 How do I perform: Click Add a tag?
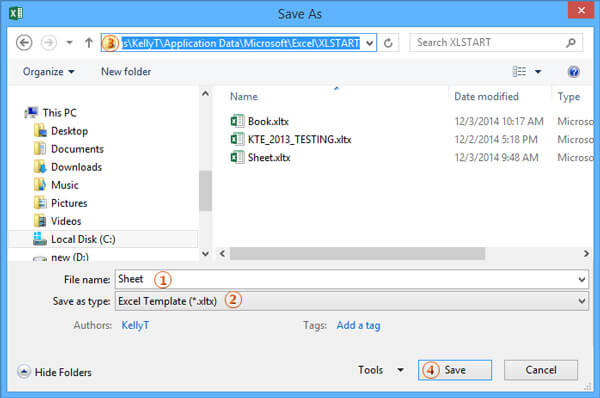(x=358, y=325)
